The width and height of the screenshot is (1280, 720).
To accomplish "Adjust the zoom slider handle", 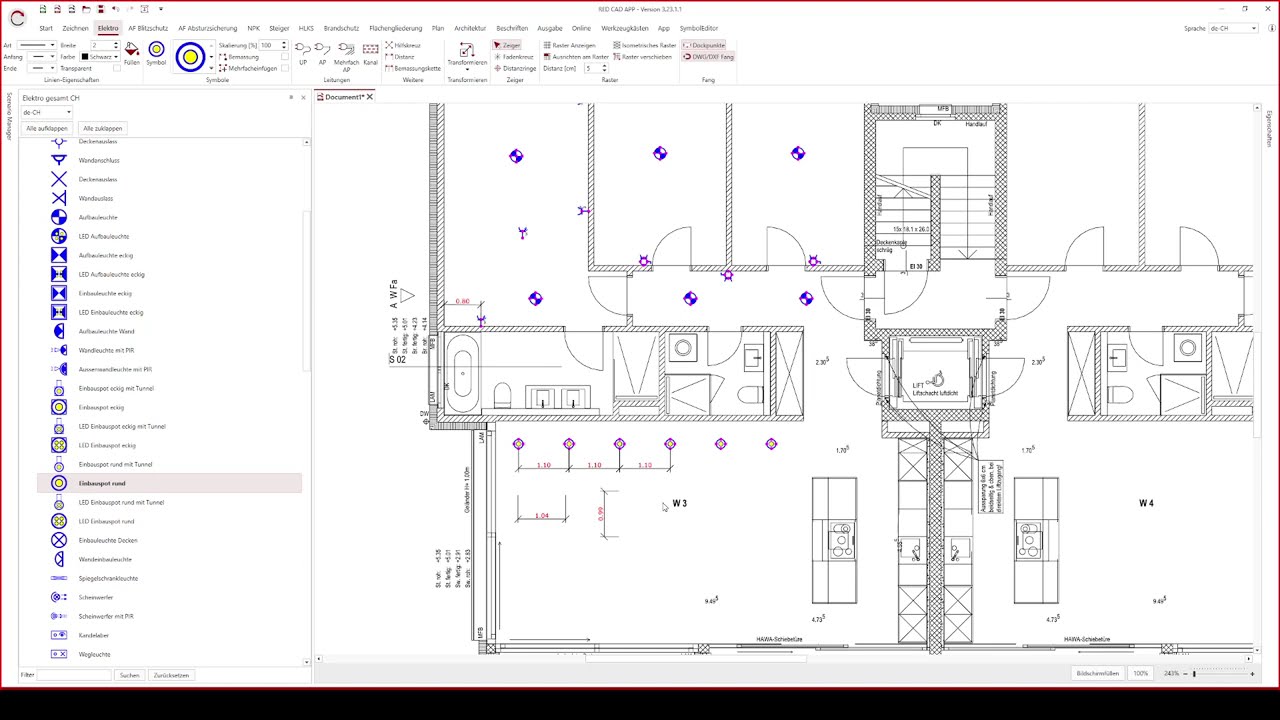I will point(1193,674).
